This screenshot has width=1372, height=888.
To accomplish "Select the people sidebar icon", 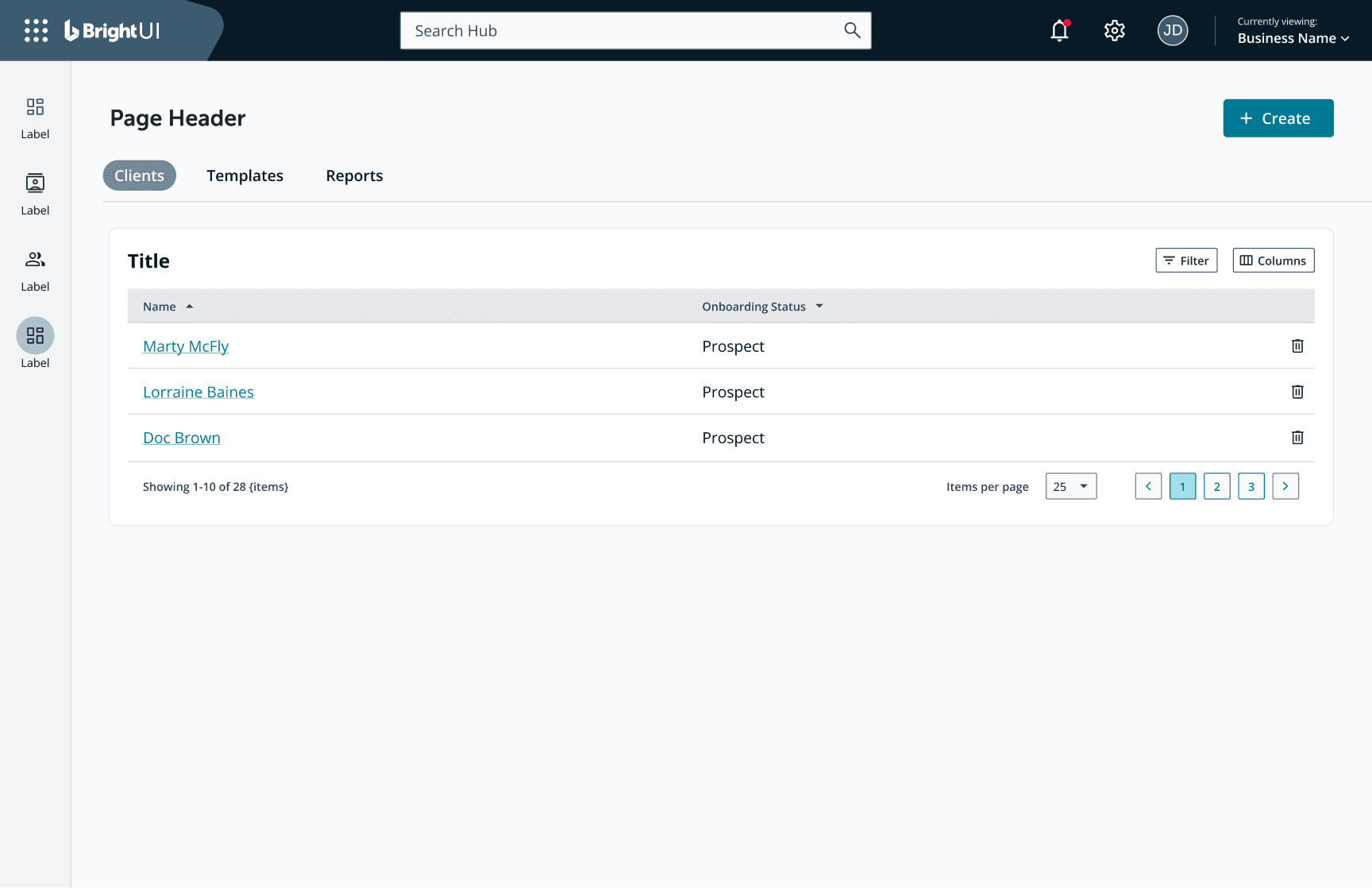I will point(35,259).
